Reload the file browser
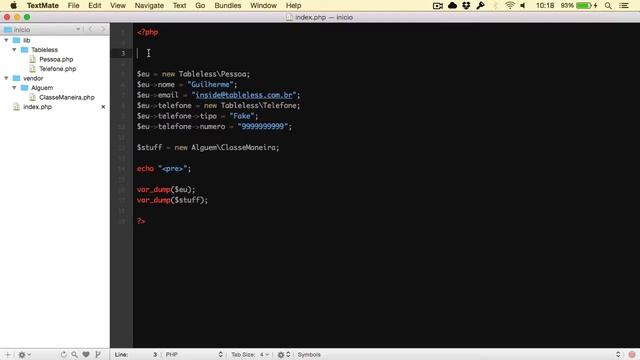Viewport: 640px width, 360px height. [64, 355]
